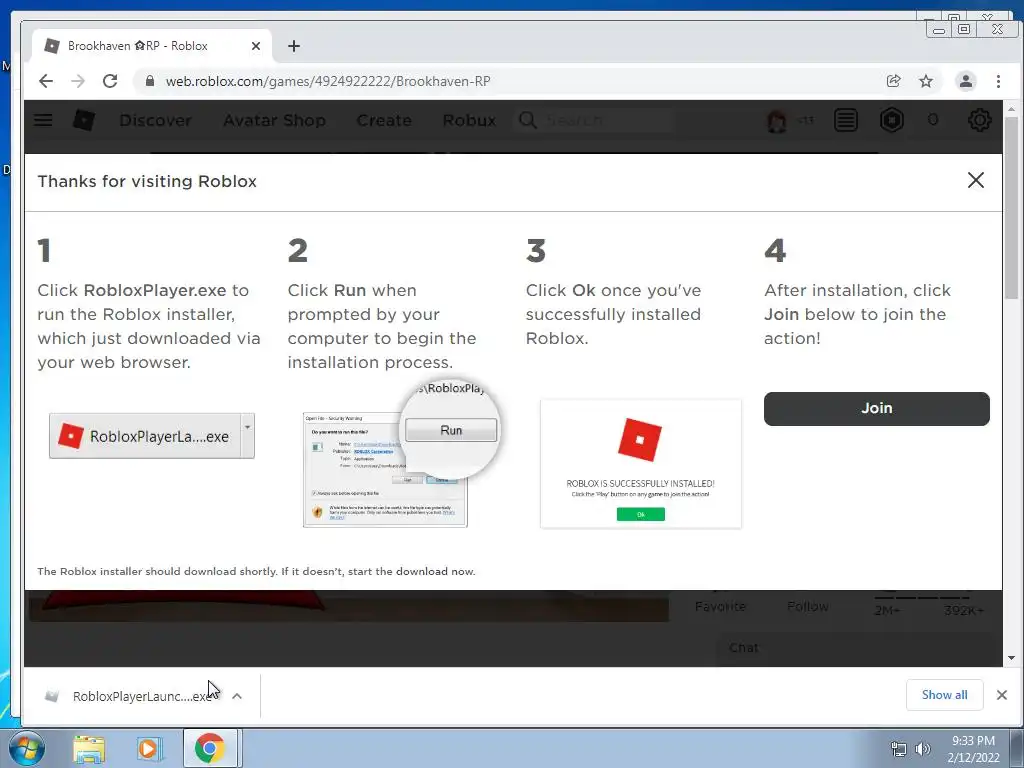Click the volume speaker tray icon
1024x768 pixels.
922,749
